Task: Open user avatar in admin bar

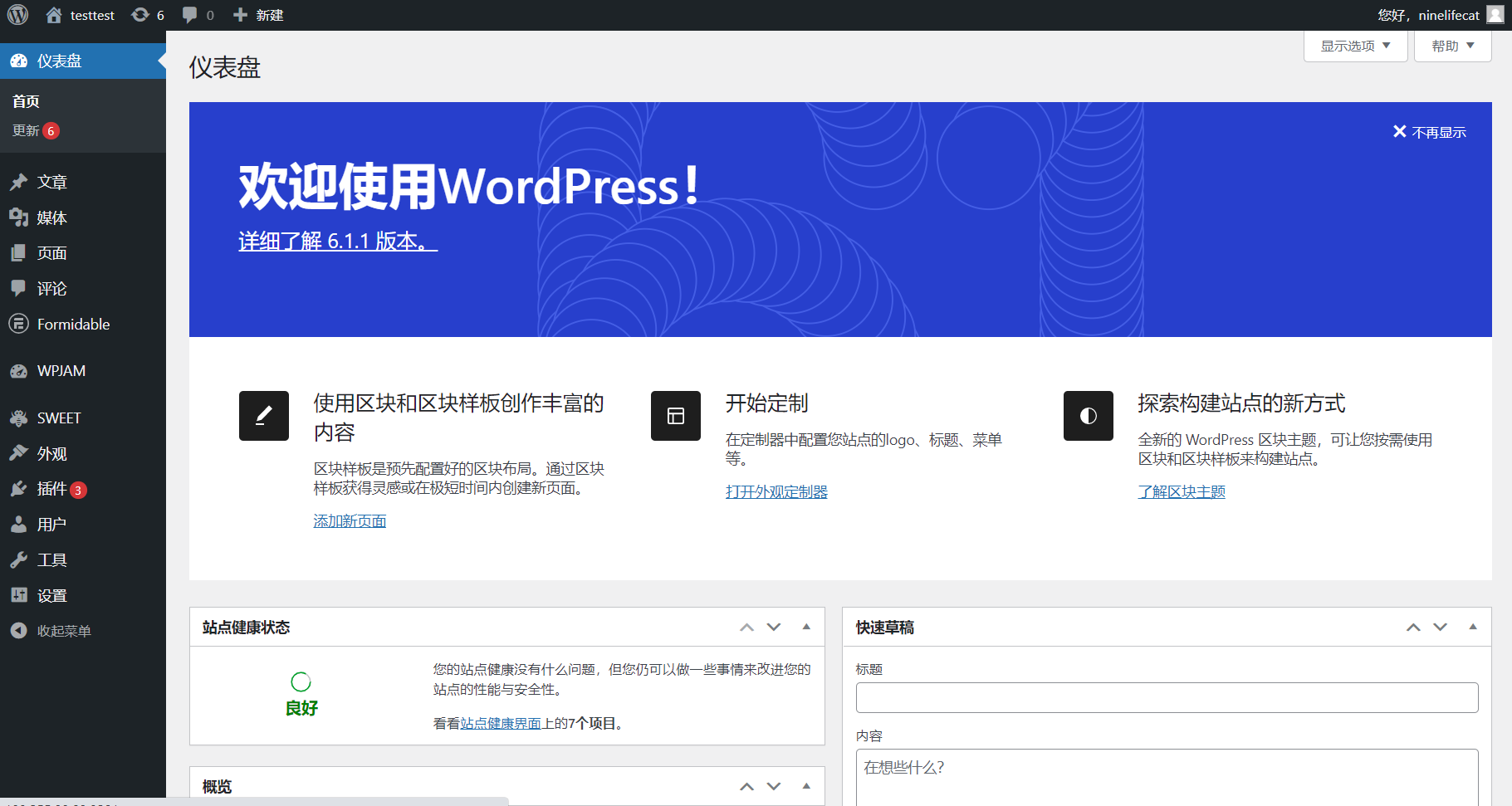Action: 1495,15
